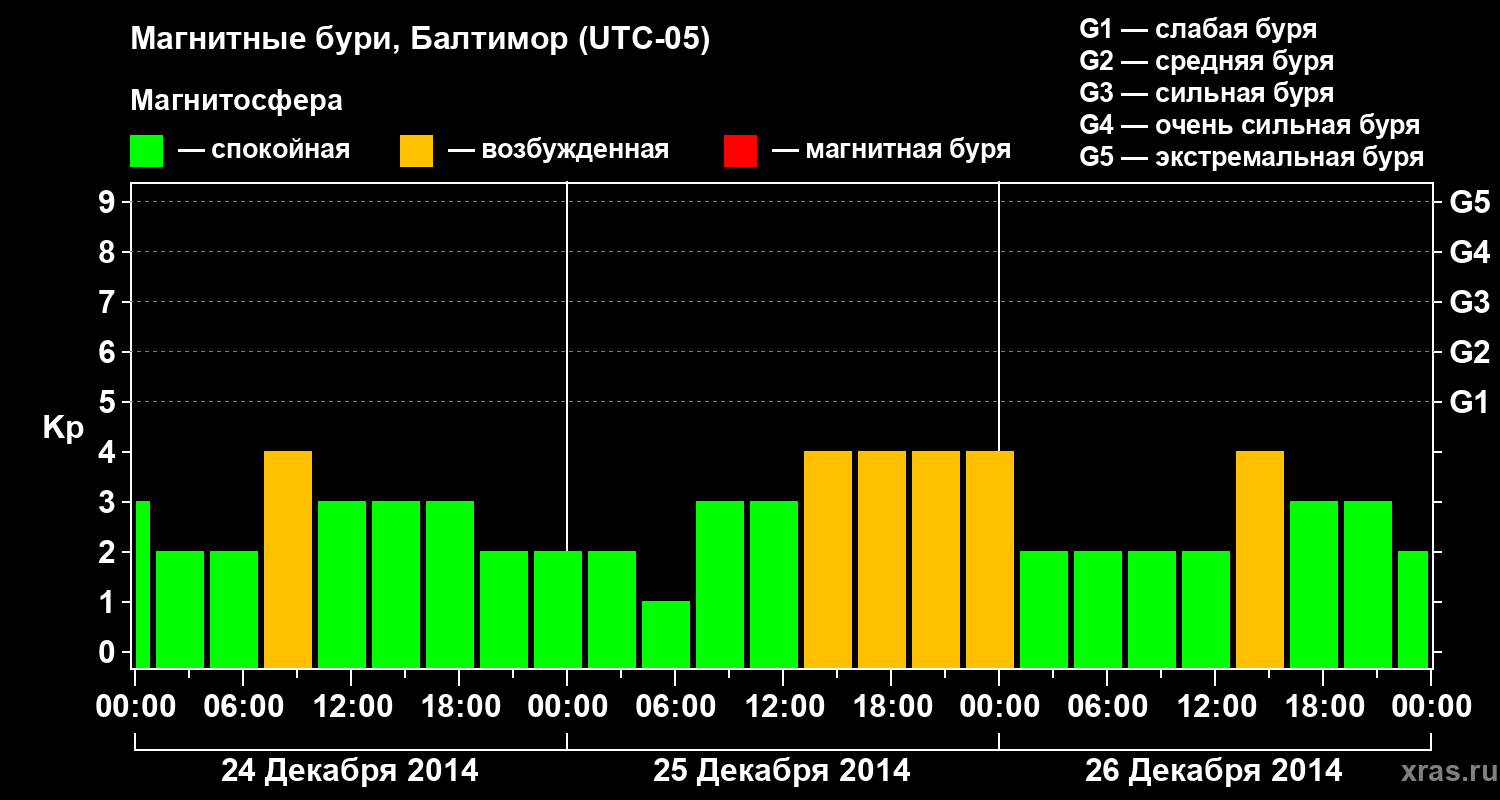Click the 'G3 — сильная буря' description
Screen dimensions: 1500x800
pyautogui.click(x=1206, y=93)
